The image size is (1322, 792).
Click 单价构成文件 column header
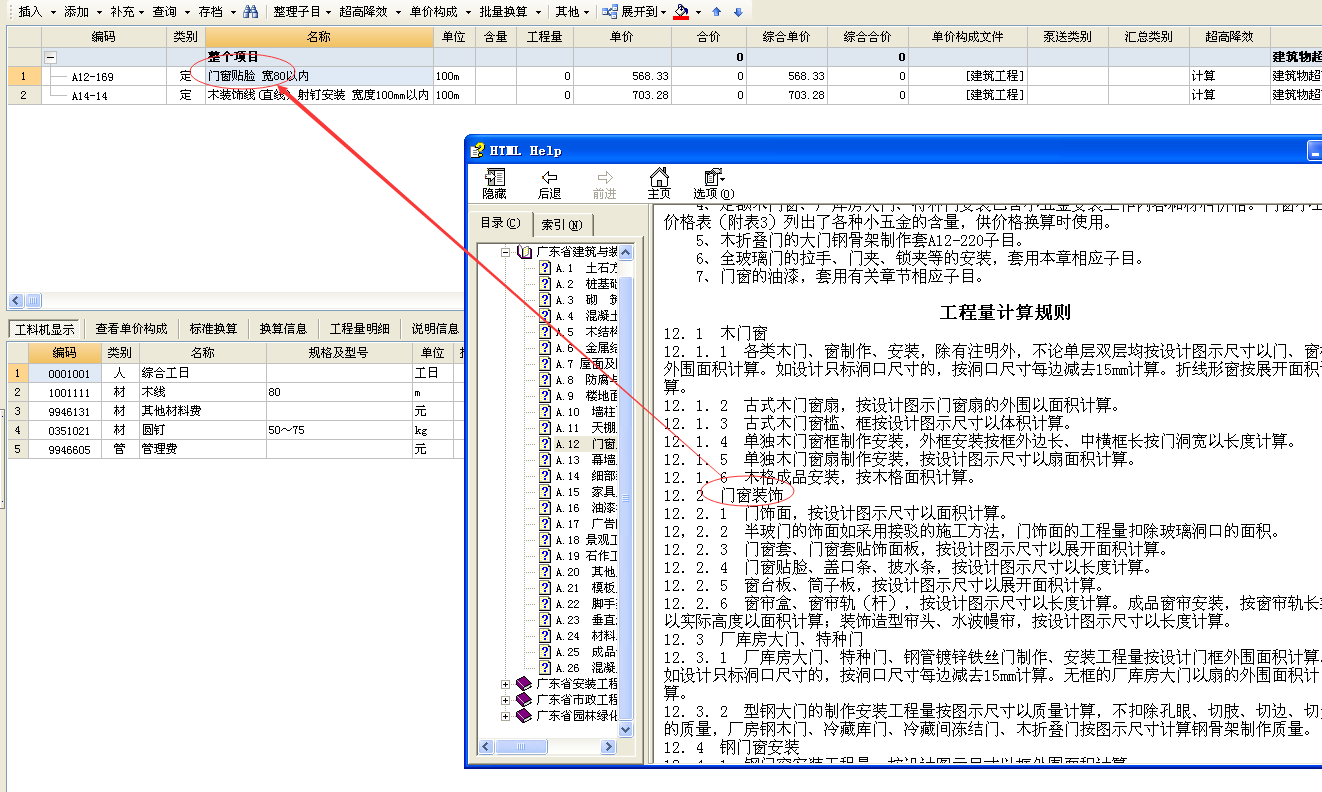click(967, 37)
